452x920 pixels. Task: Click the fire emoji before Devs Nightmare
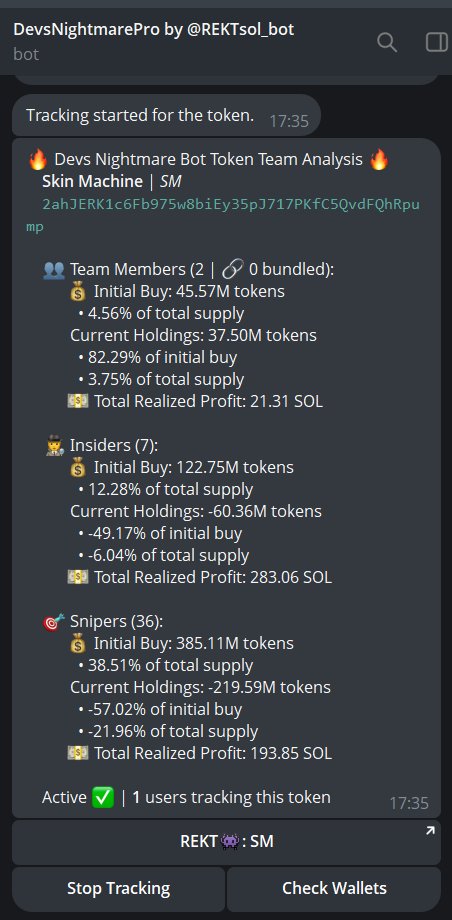[x=37, y=159]
